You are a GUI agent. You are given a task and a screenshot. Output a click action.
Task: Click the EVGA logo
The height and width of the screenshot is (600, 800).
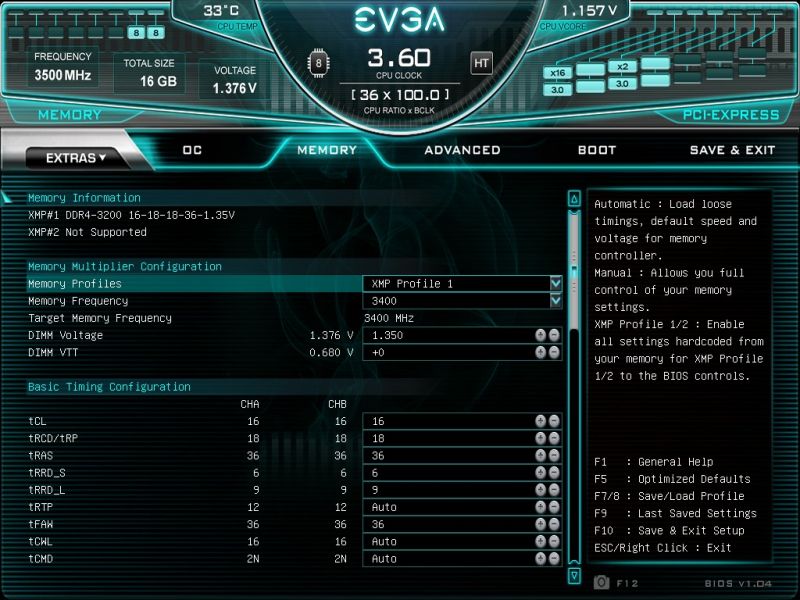[399, 20]
